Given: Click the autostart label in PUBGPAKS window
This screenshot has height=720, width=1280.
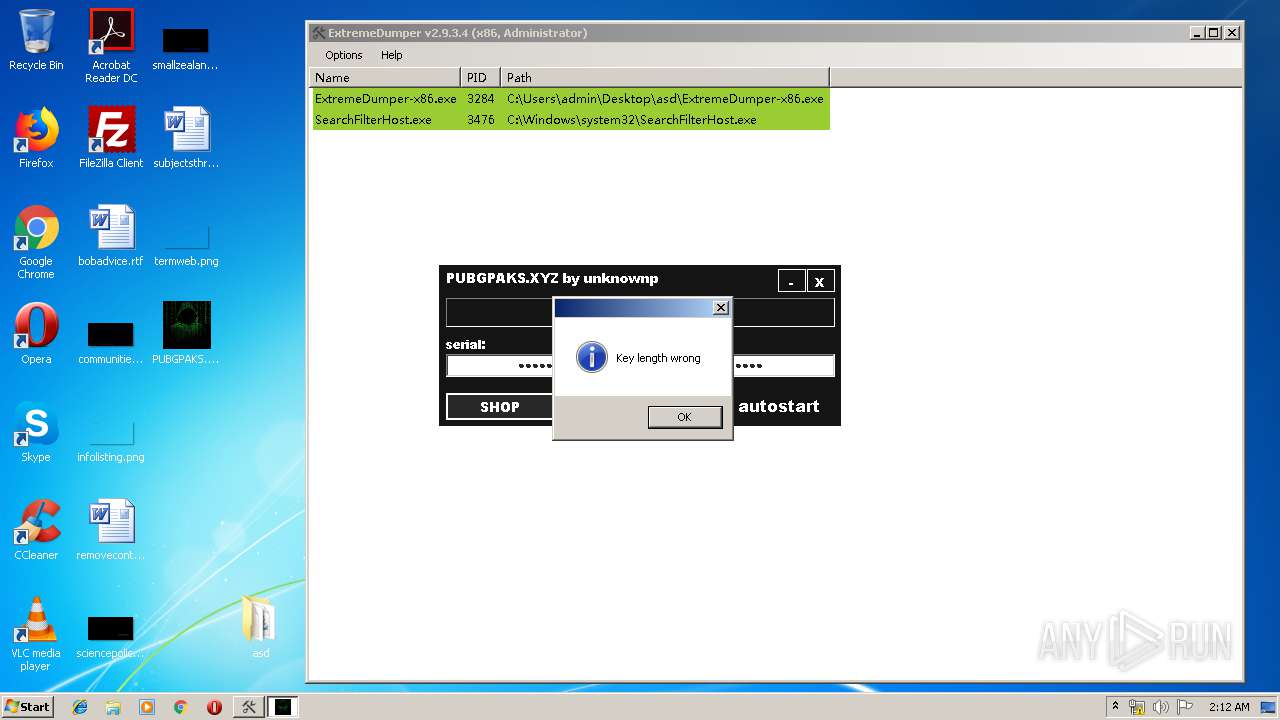Looking at the screenshot, I should coord(778,406).
